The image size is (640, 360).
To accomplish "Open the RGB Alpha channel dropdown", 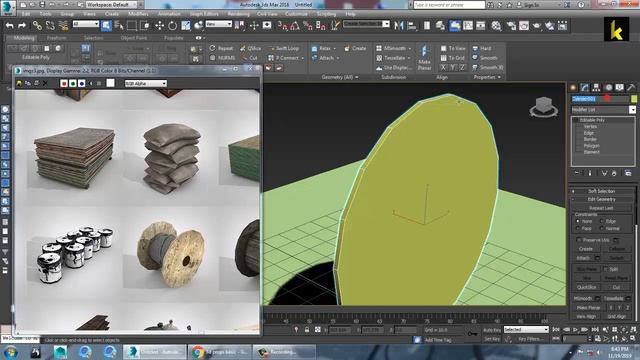I will (x=146, y=83).
